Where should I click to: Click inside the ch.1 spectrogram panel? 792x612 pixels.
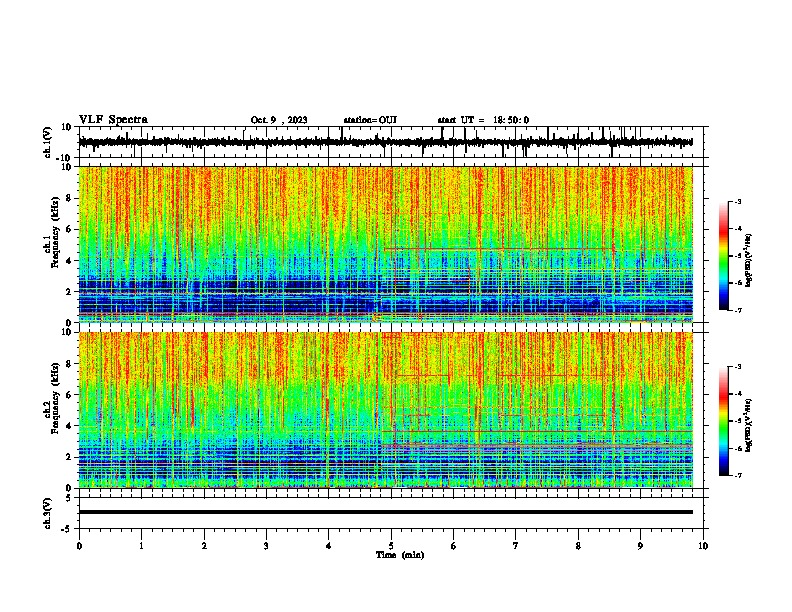tap(385, 244)
